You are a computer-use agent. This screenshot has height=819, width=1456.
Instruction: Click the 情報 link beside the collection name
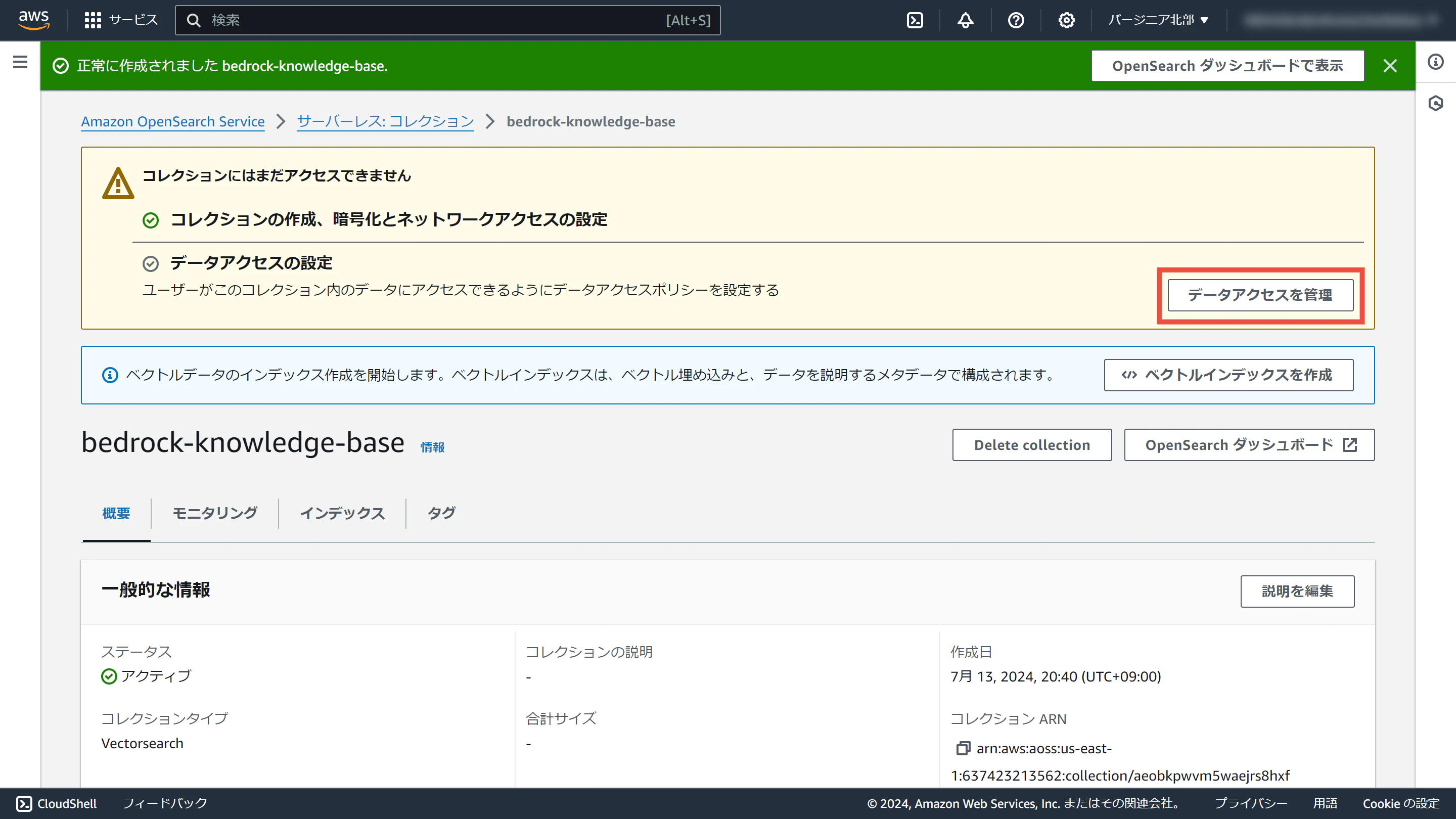pyautogui.click(x=432, y=447)
